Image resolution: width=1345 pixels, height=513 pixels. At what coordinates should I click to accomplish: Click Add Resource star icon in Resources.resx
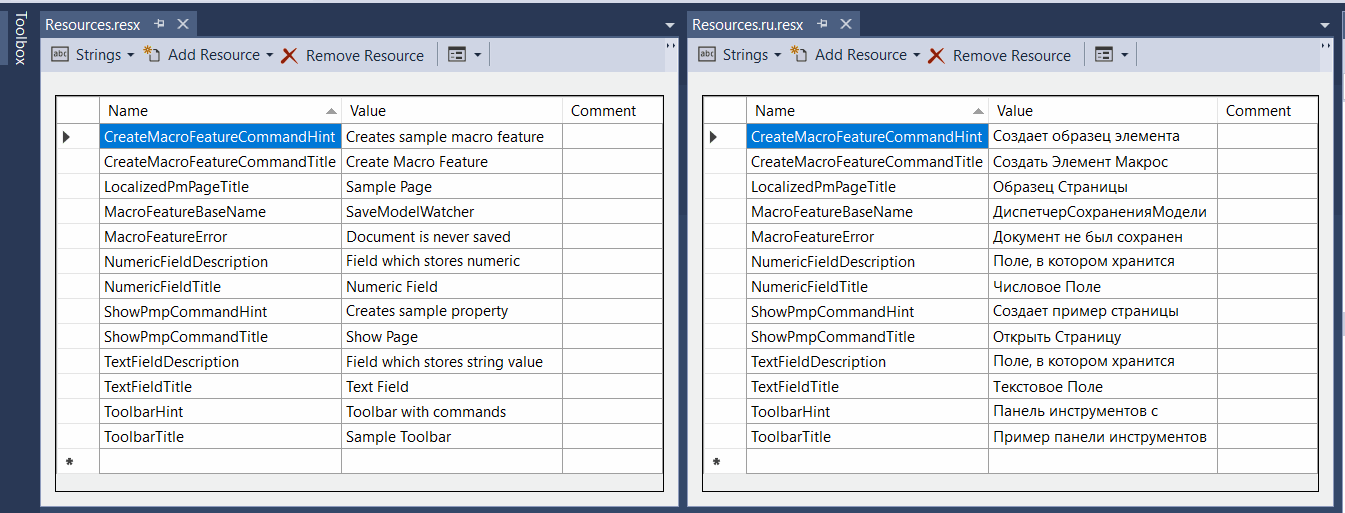point(152,55)
